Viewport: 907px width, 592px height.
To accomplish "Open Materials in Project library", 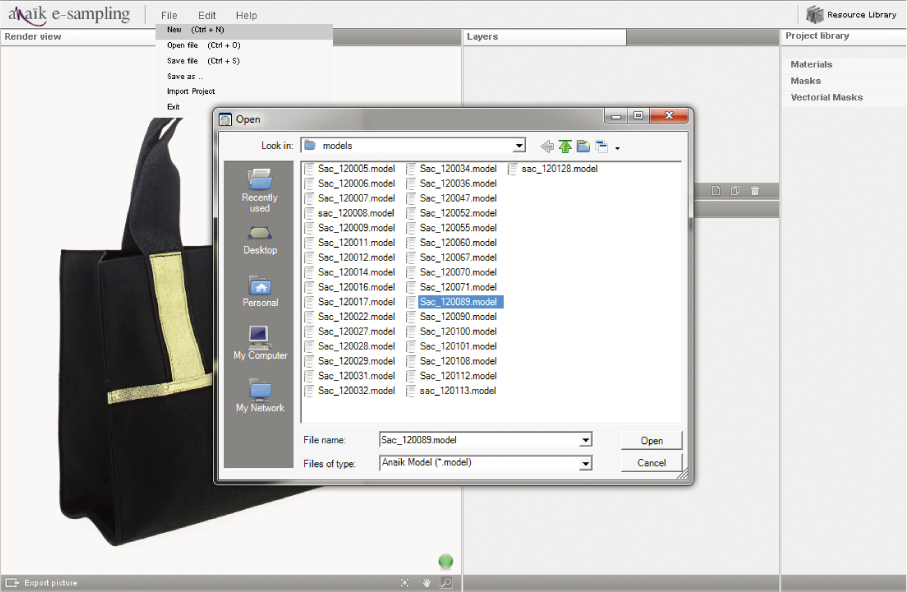I will tap(812, 64).
